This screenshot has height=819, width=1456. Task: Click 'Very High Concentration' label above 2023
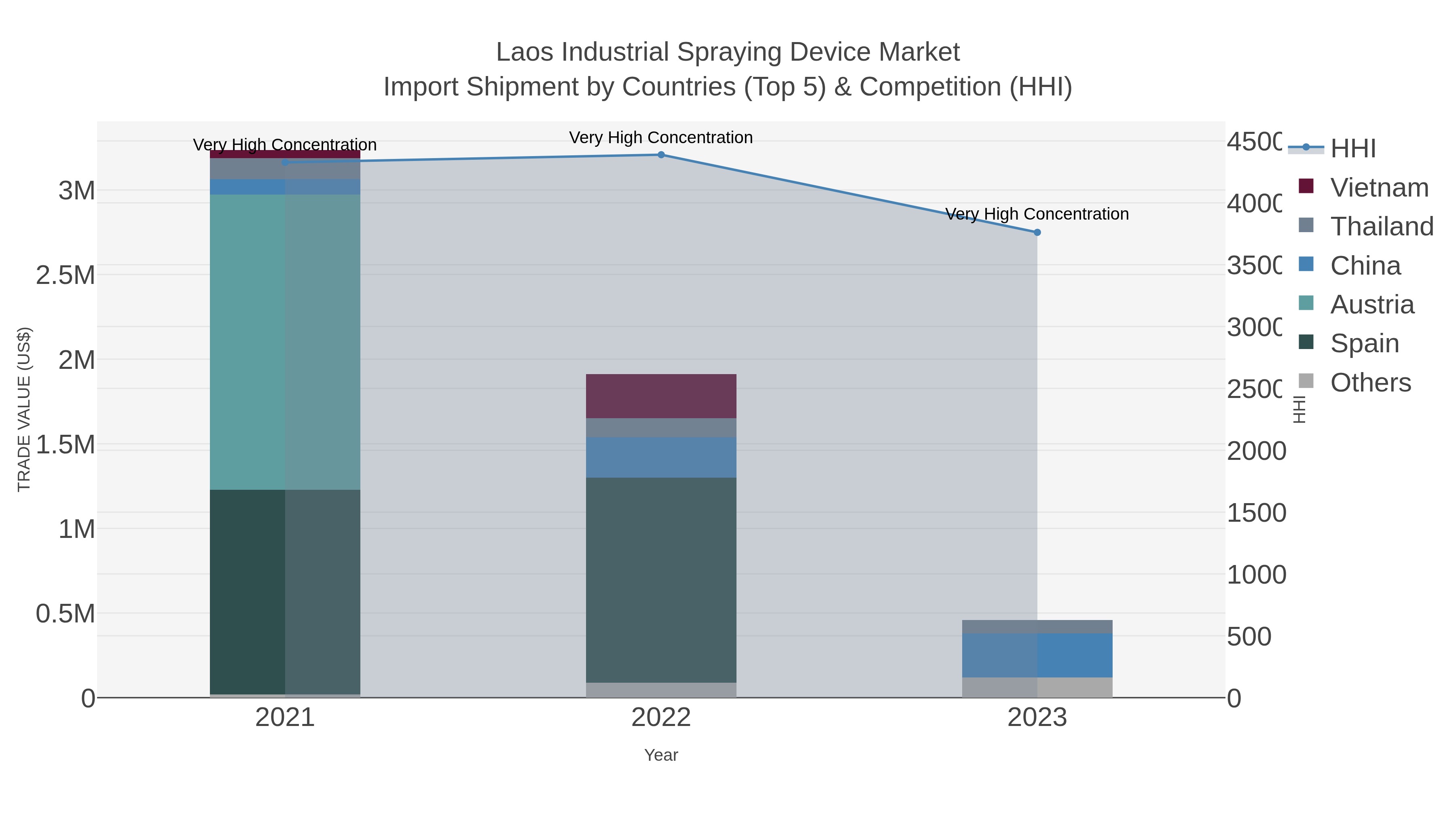1037,214
